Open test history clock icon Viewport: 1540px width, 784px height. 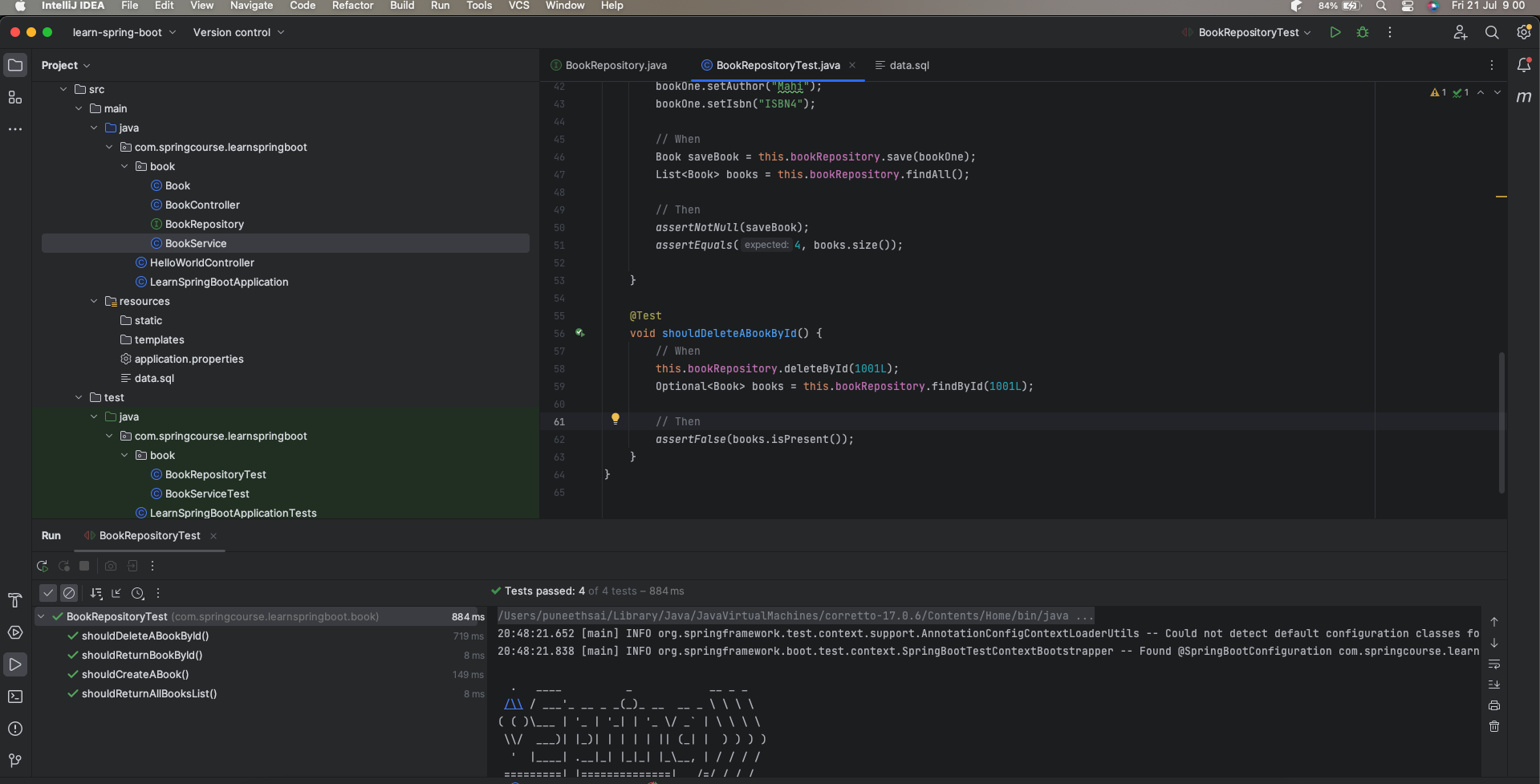(137, 593)
